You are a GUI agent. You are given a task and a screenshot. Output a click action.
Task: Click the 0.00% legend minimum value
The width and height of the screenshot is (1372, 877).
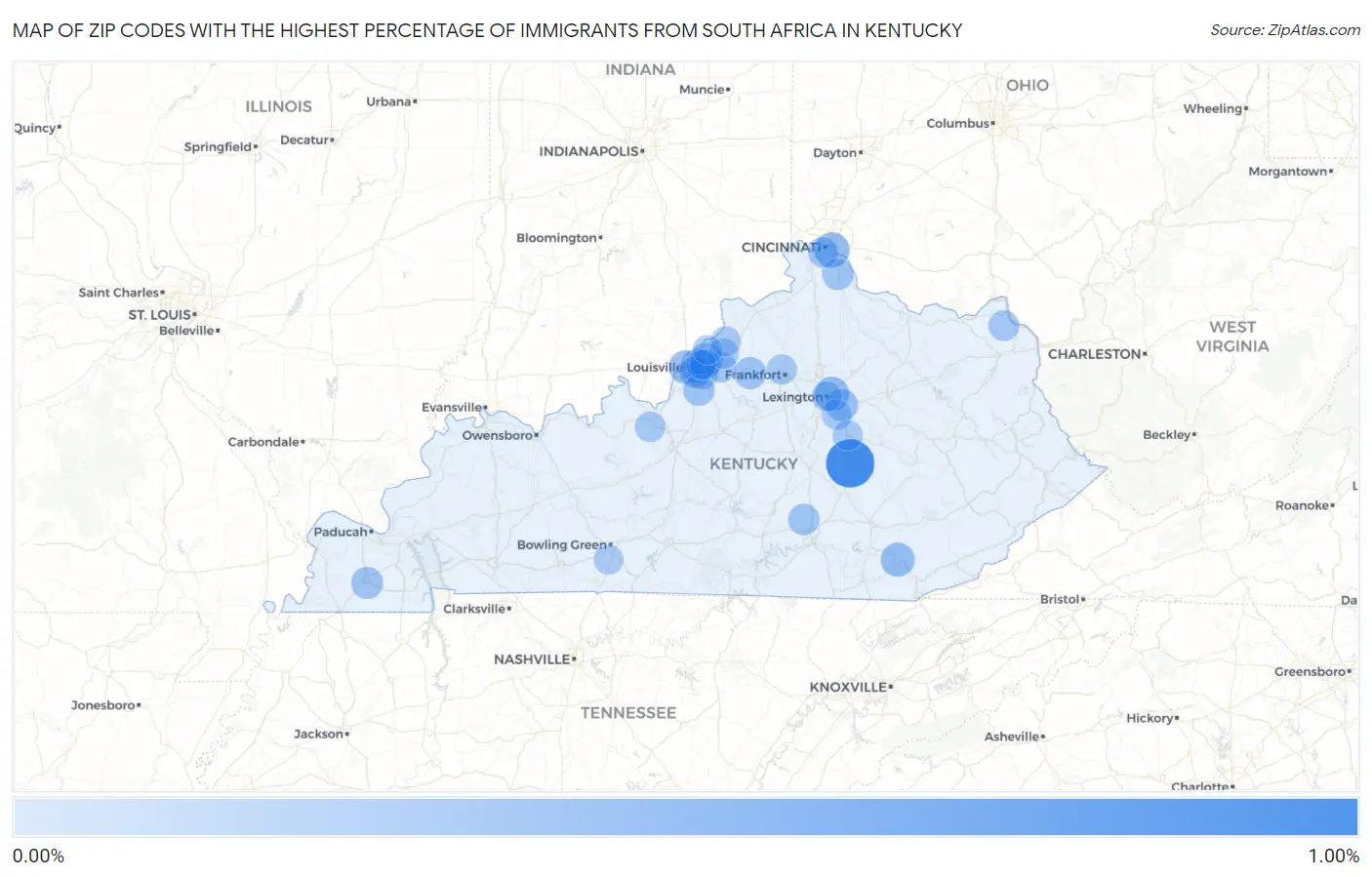(38, 856)
